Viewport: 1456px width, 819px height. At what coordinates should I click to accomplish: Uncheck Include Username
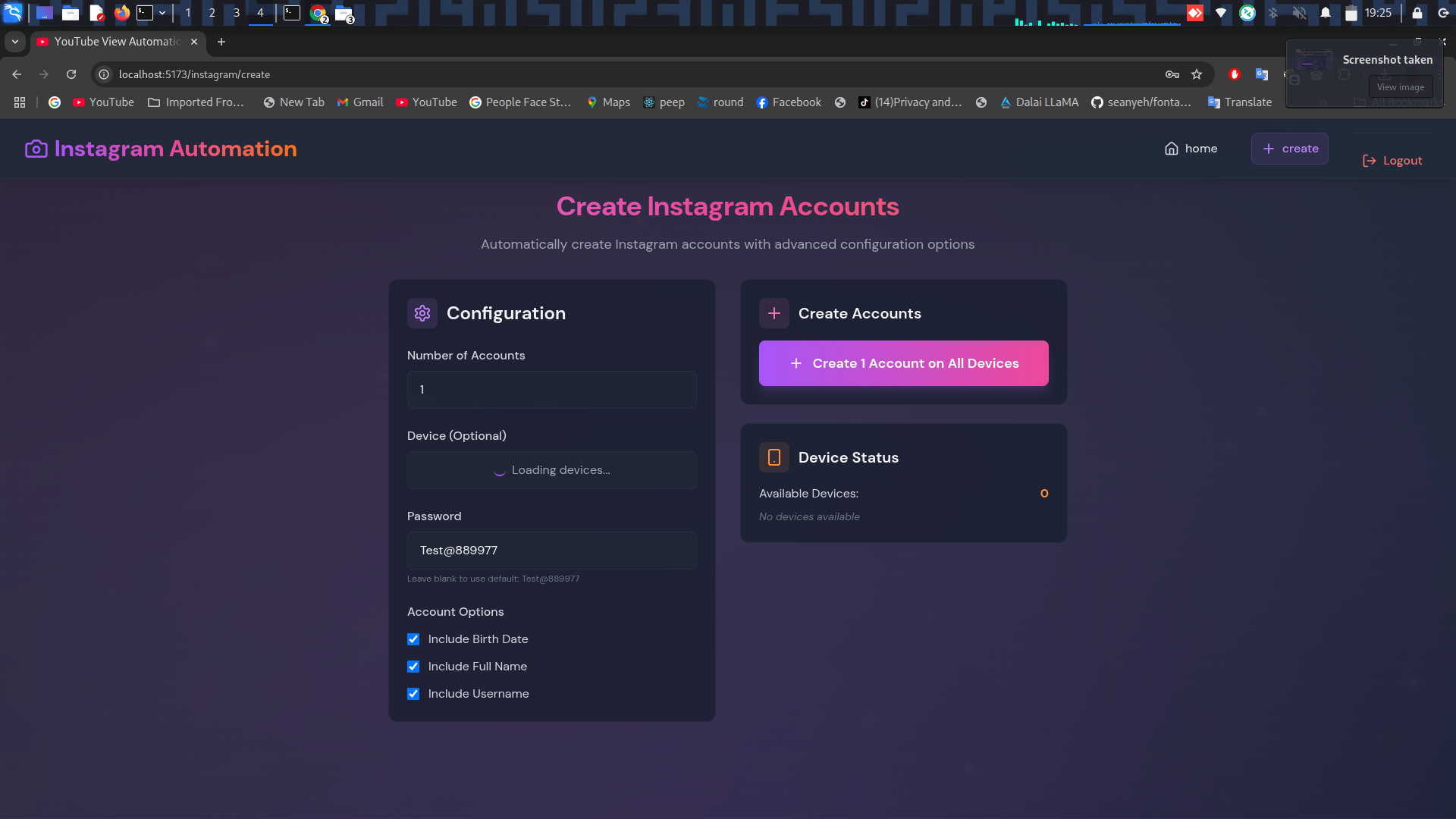413,694
